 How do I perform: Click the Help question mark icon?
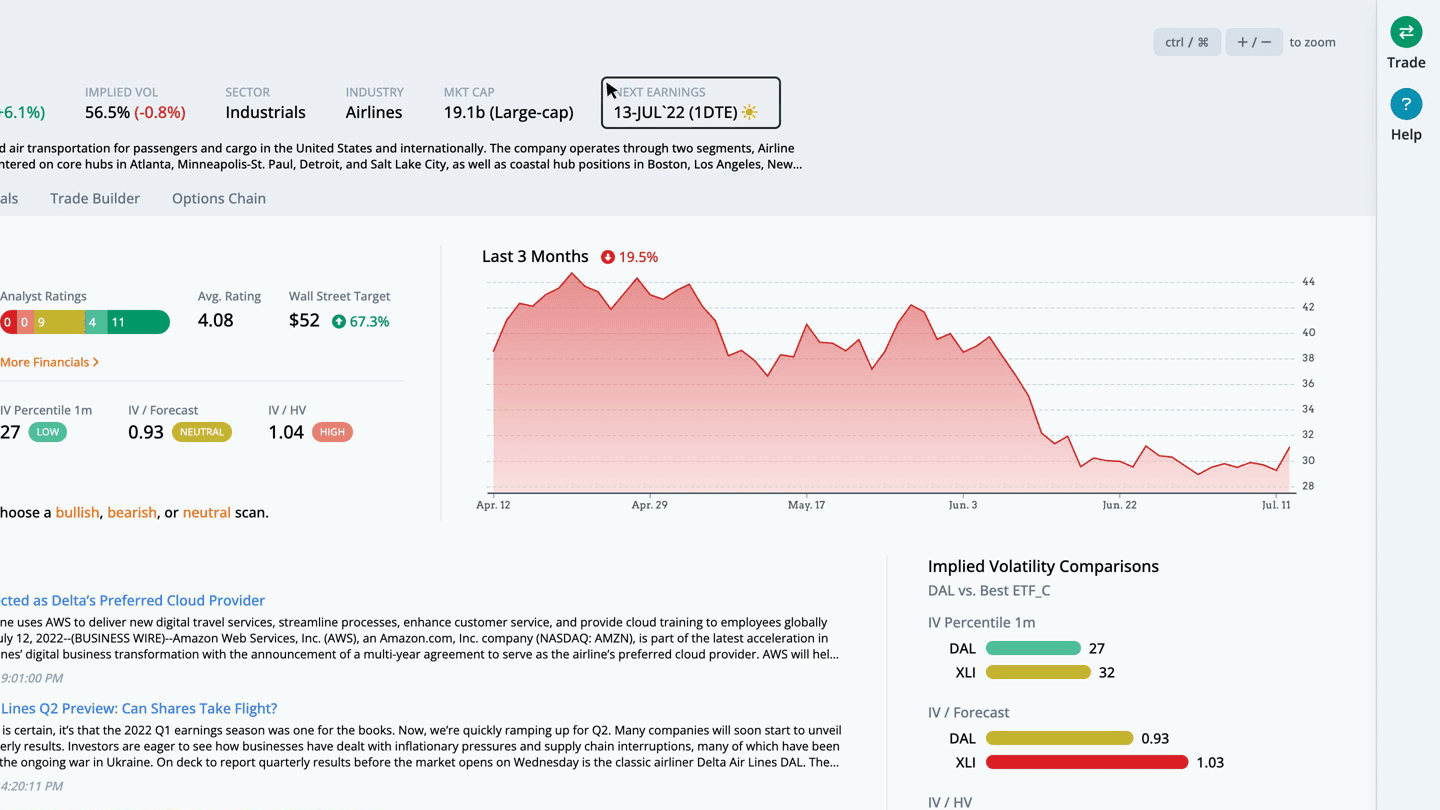1406,104
